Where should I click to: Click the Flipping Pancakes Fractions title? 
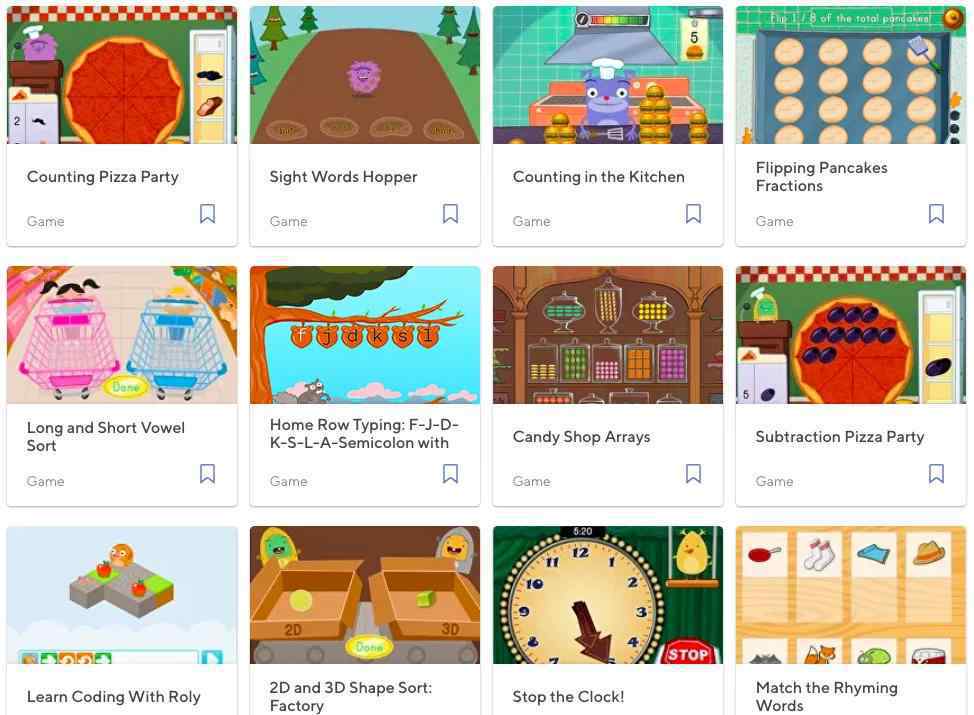(821, 177)
